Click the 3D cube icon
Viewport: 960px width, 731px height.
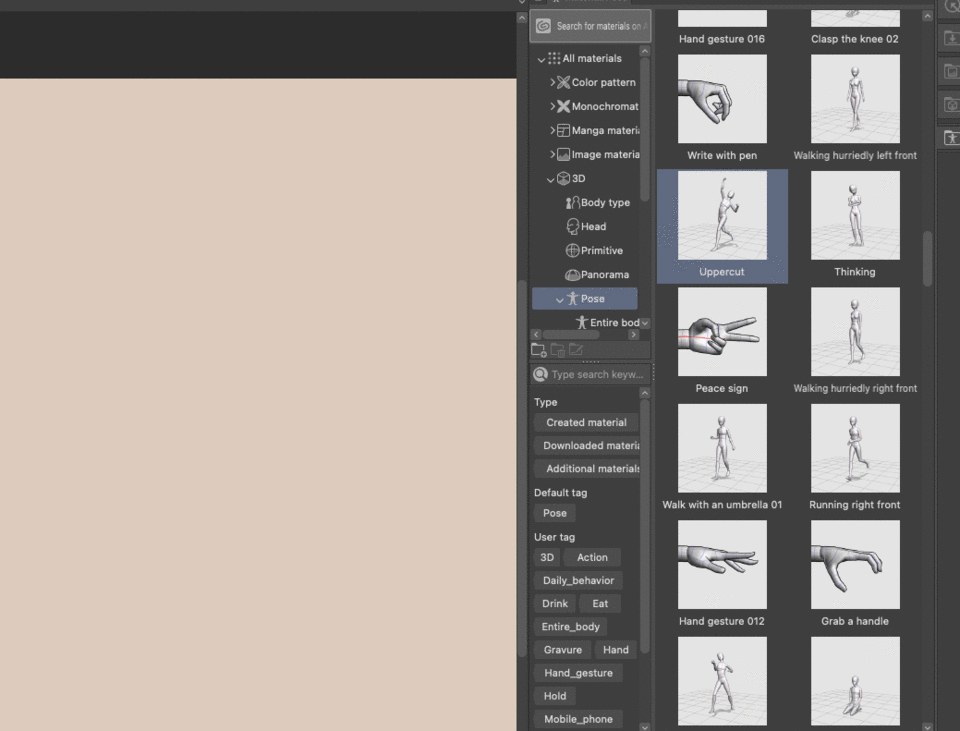(563, 179)
